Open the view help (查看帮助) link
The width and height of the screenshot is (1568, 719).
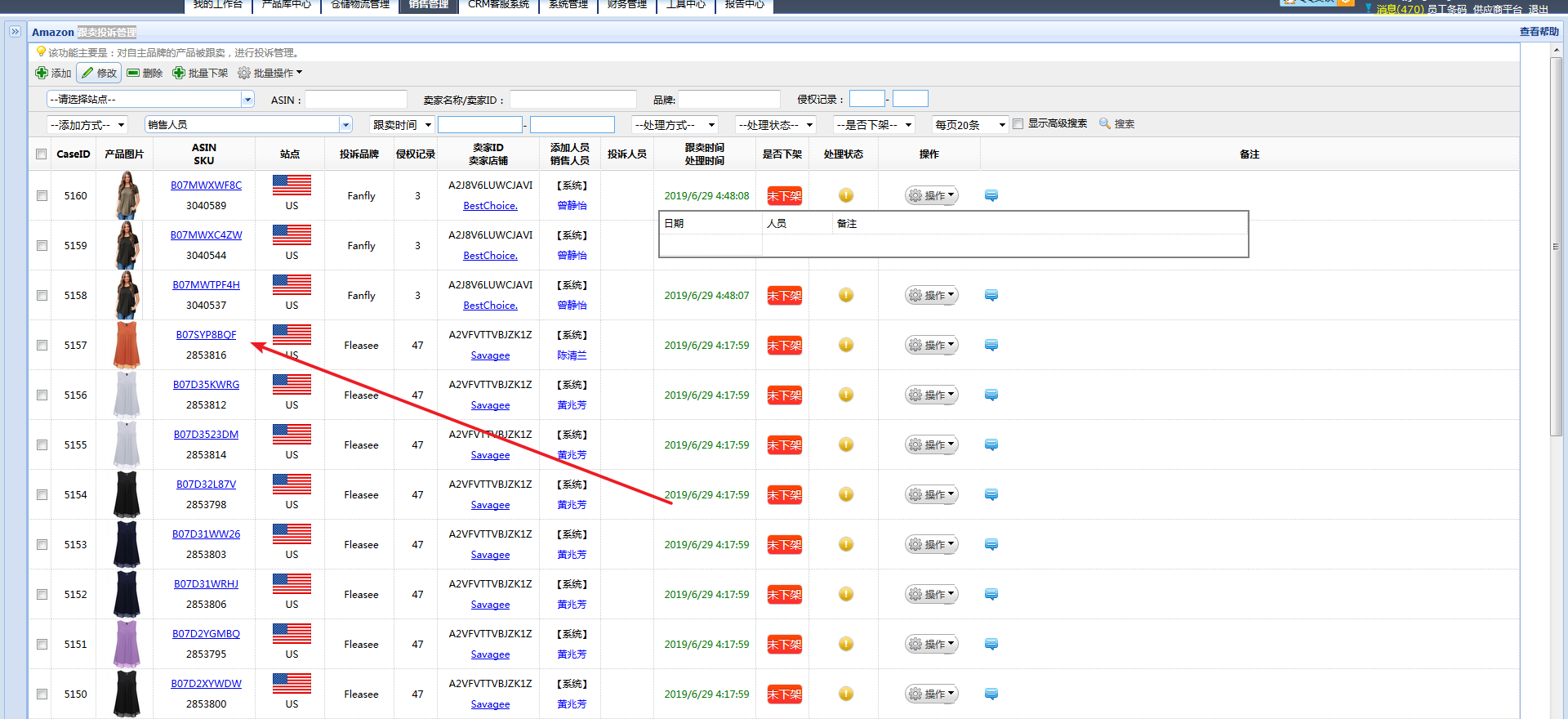click(1539, 31)
